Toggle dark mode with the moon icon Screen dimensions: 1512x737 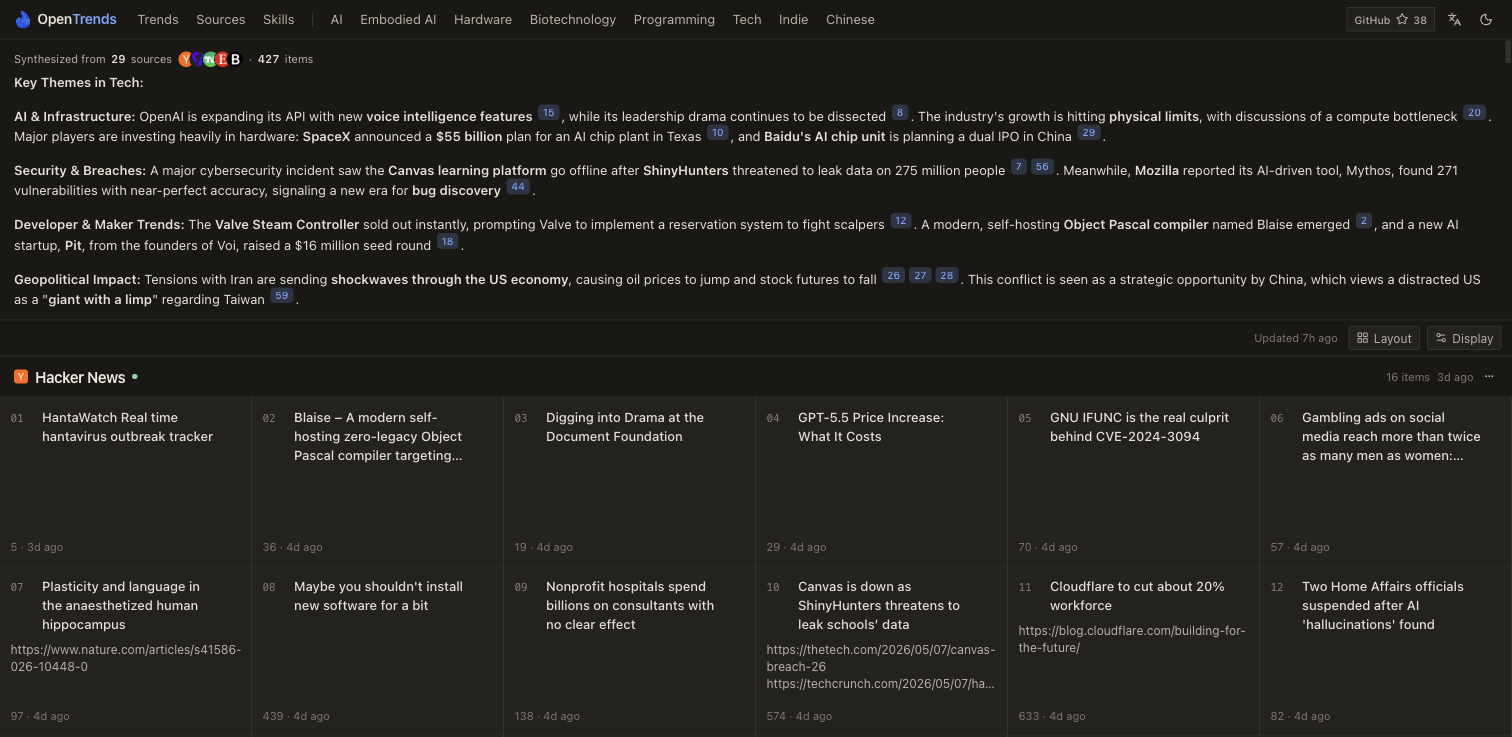click(1486, 19)
